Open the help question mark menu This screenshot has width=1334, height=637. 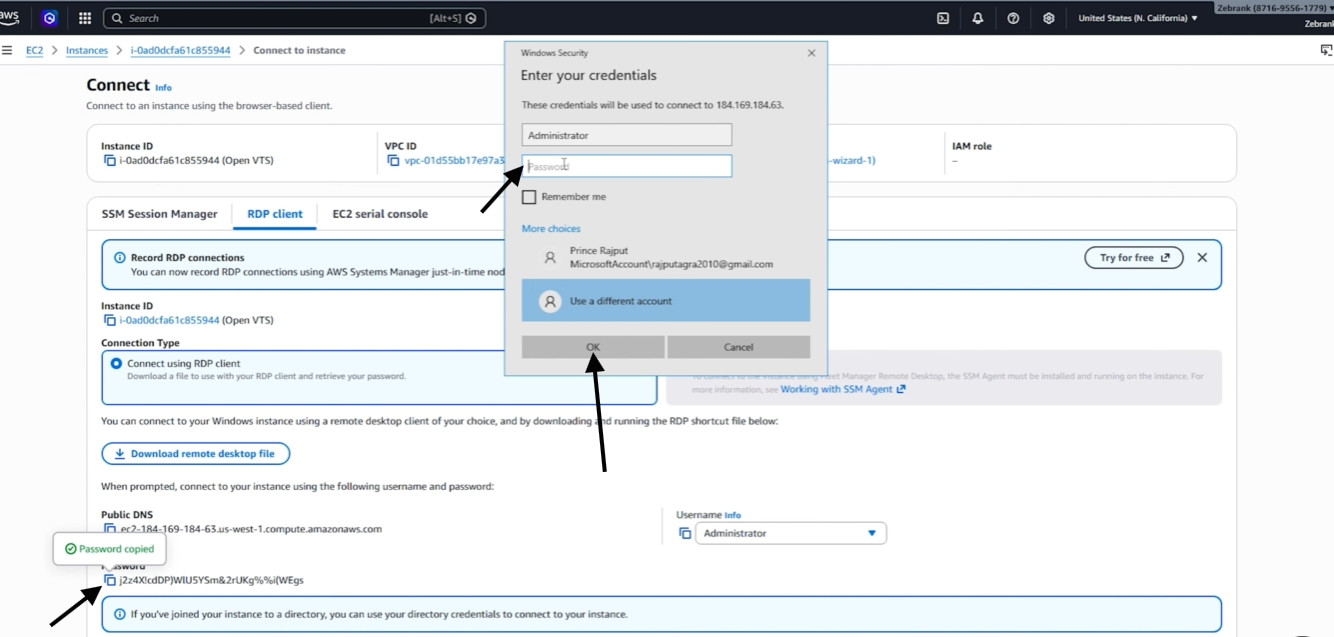(x=1013, y=18)
